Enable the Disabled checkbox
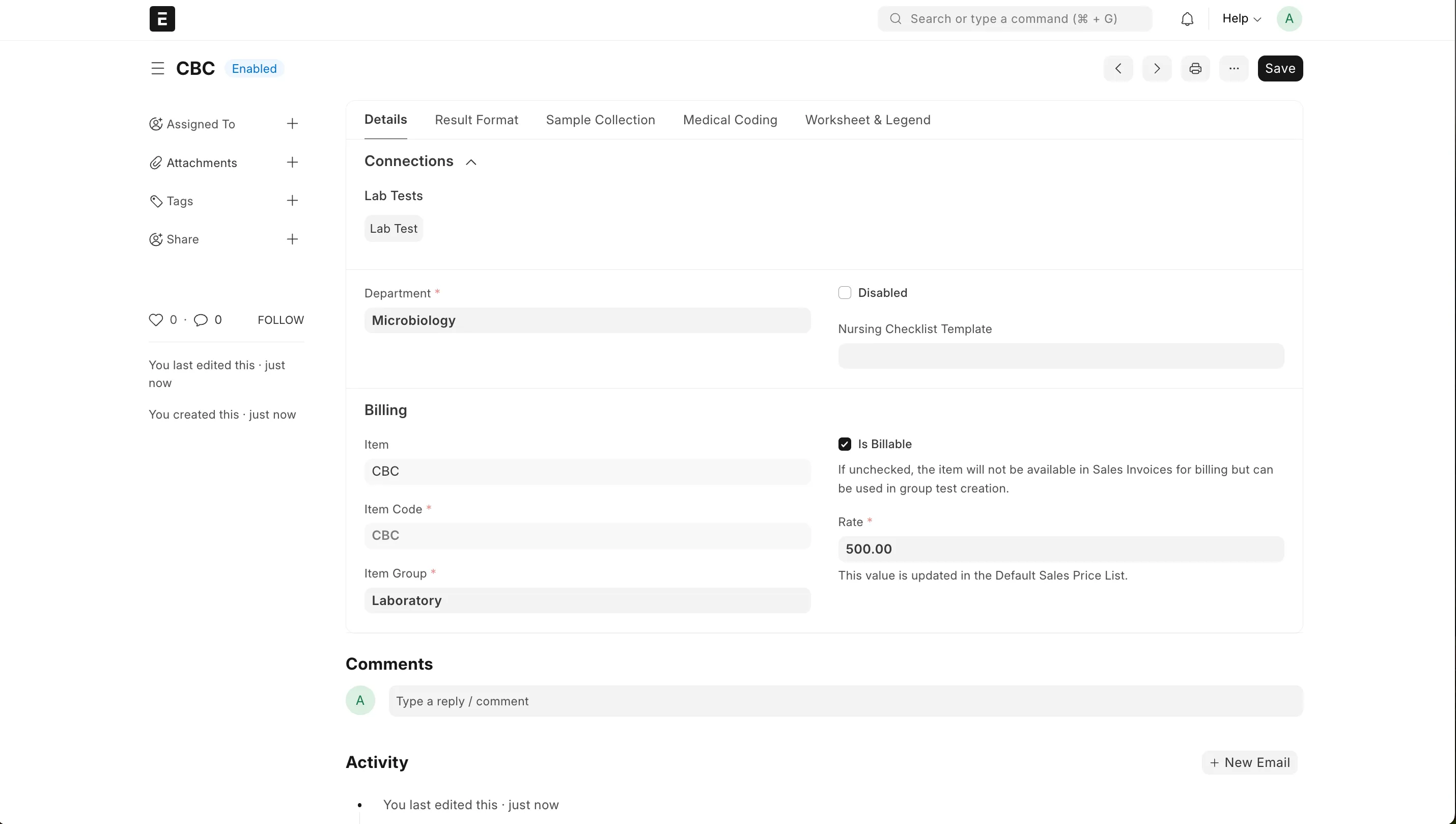1456x824 pixels. [845, 293]
